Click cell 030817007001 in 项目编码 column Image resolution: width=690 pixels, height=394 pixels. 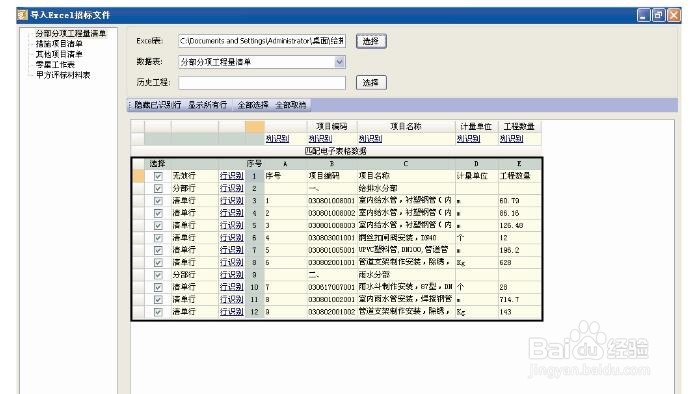coord(331,287)
